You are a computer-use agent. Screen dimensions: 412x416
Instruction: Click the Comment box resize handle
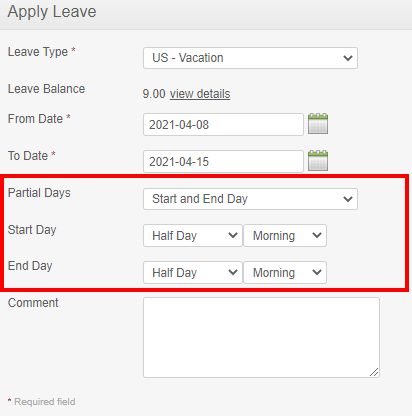click(374, 372)
